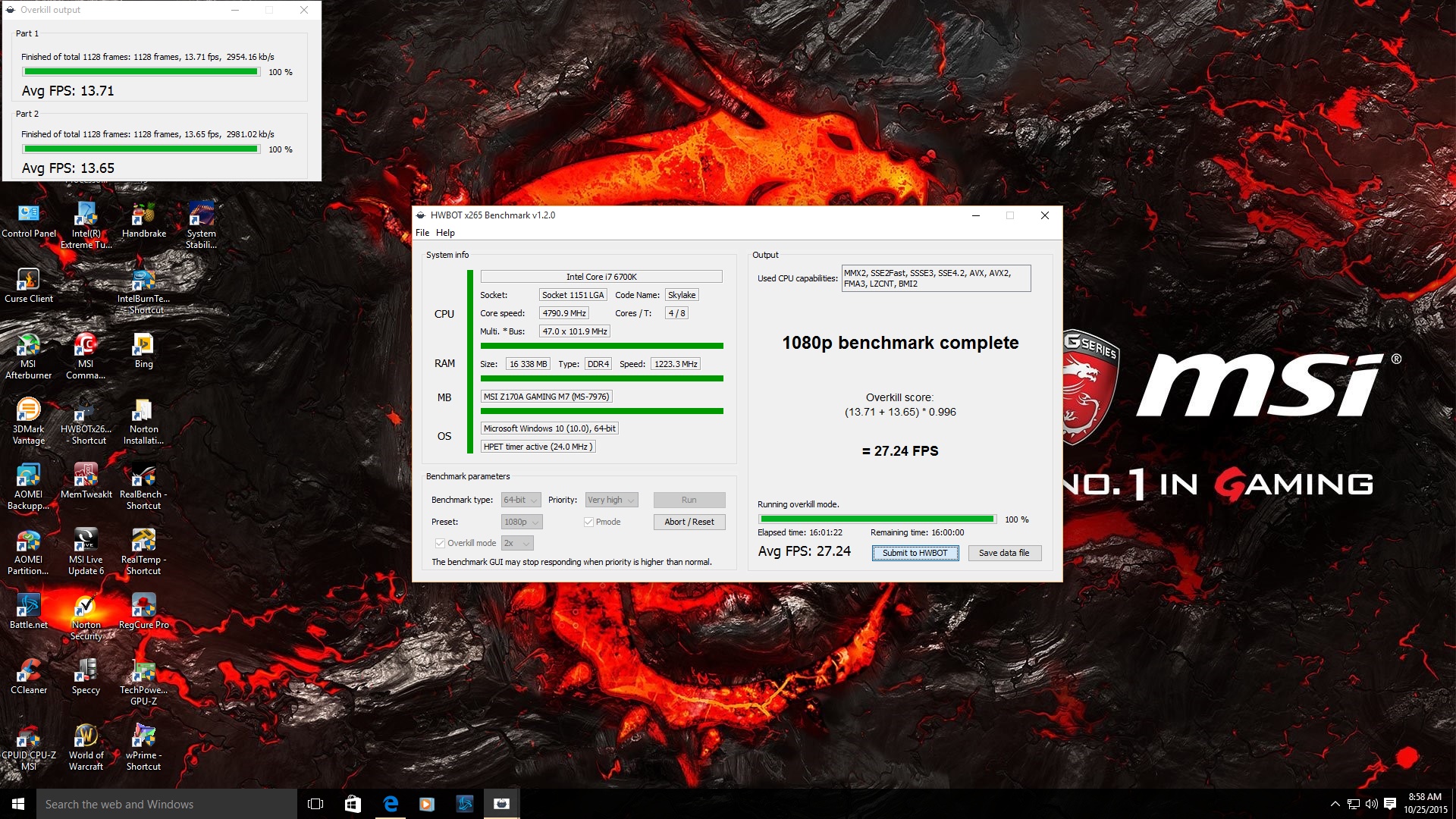Launch Handbrake desktop icon

click(x=143, y=220)
